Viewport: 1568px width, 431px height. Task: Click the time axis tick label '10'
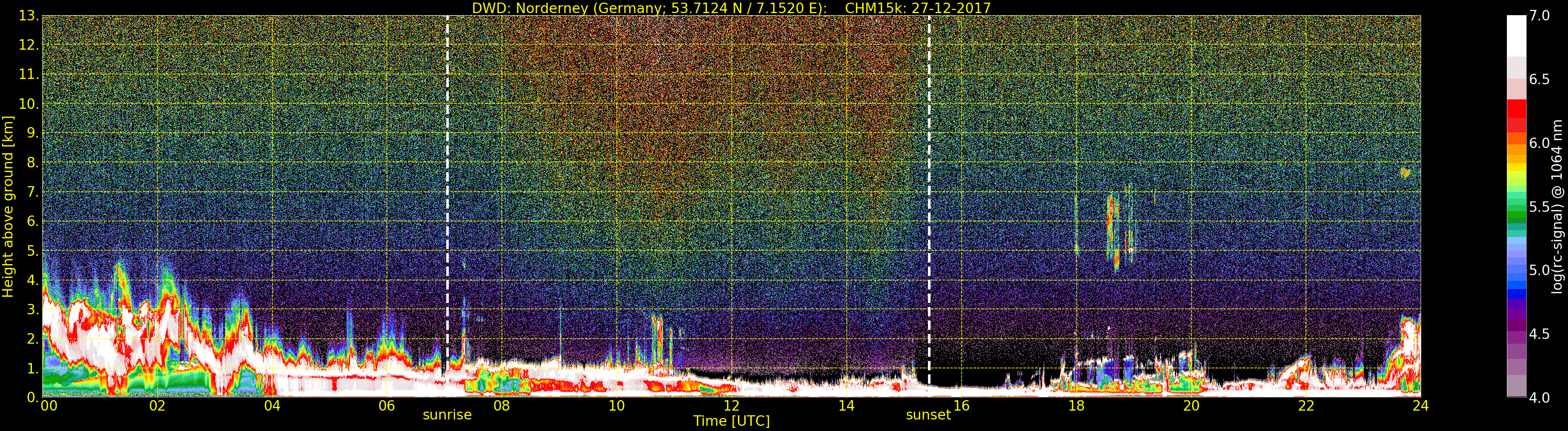617,406
